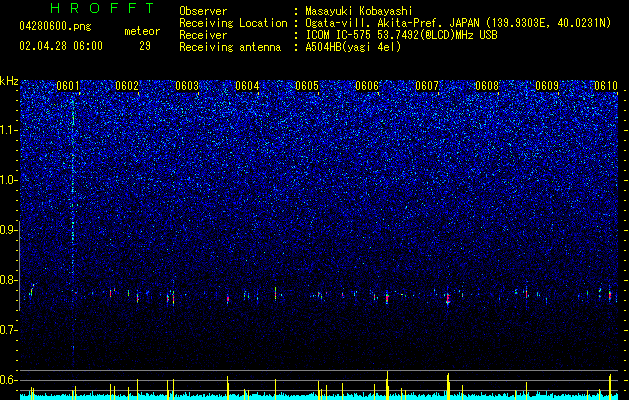
Task: Click the meteor count value 29
Action: [x=145, y=46]
